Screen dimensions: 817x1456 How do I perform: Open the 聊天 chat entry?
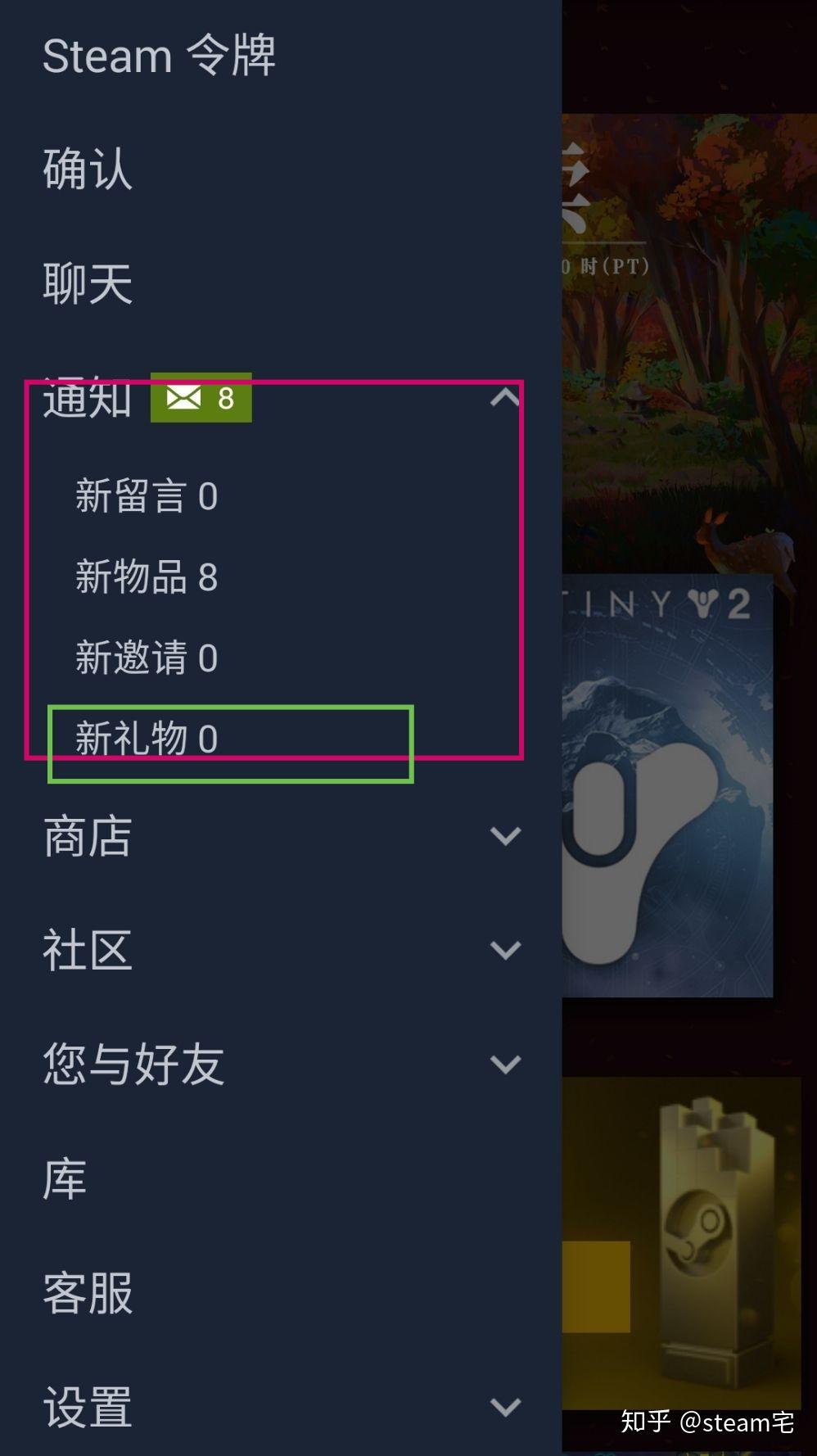(x=88, y=283)
